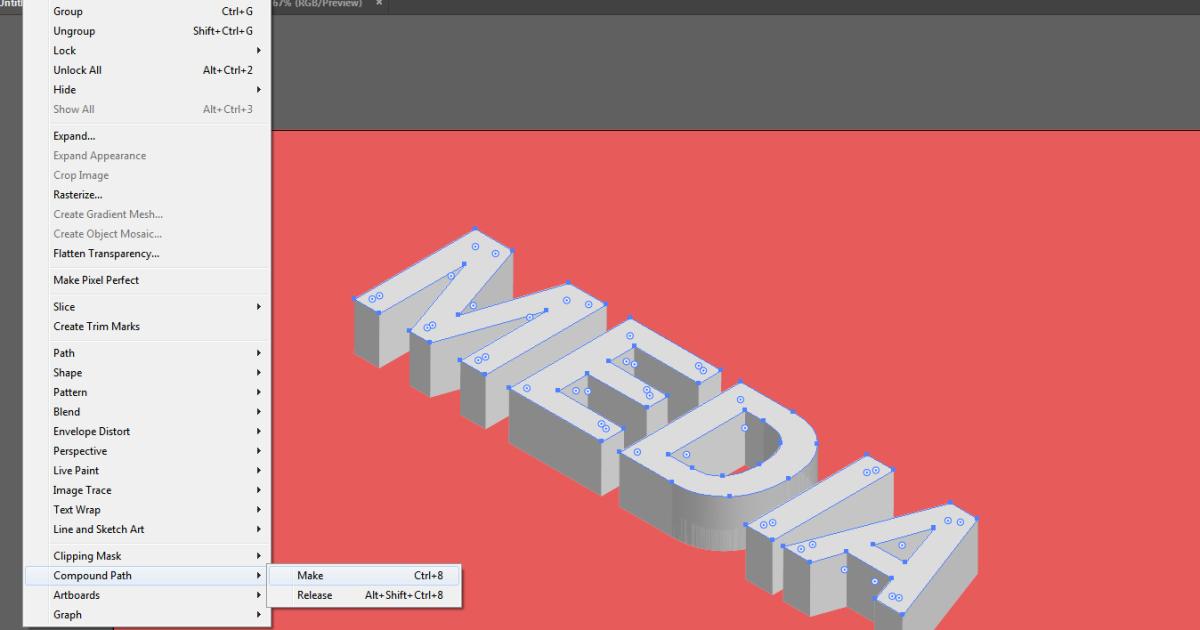This screenshot has height=630, width=1200.
Task: Open the Envelope Distort submenu
Action: tap(92, 431)
